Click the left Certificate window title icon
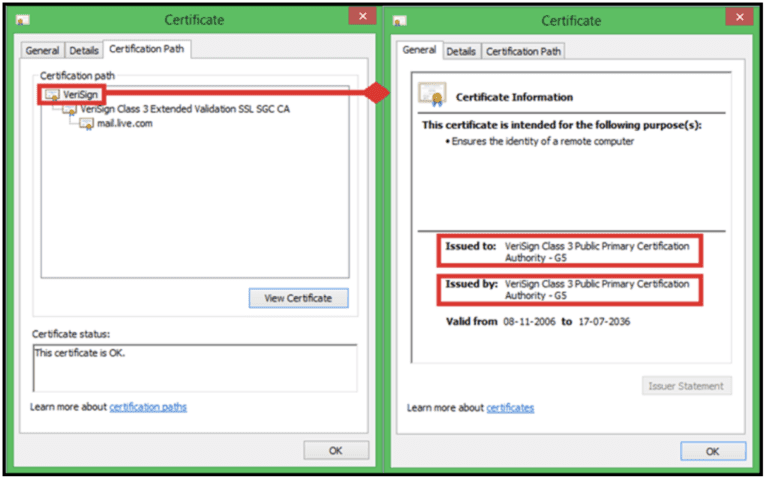 coord(23,21)
